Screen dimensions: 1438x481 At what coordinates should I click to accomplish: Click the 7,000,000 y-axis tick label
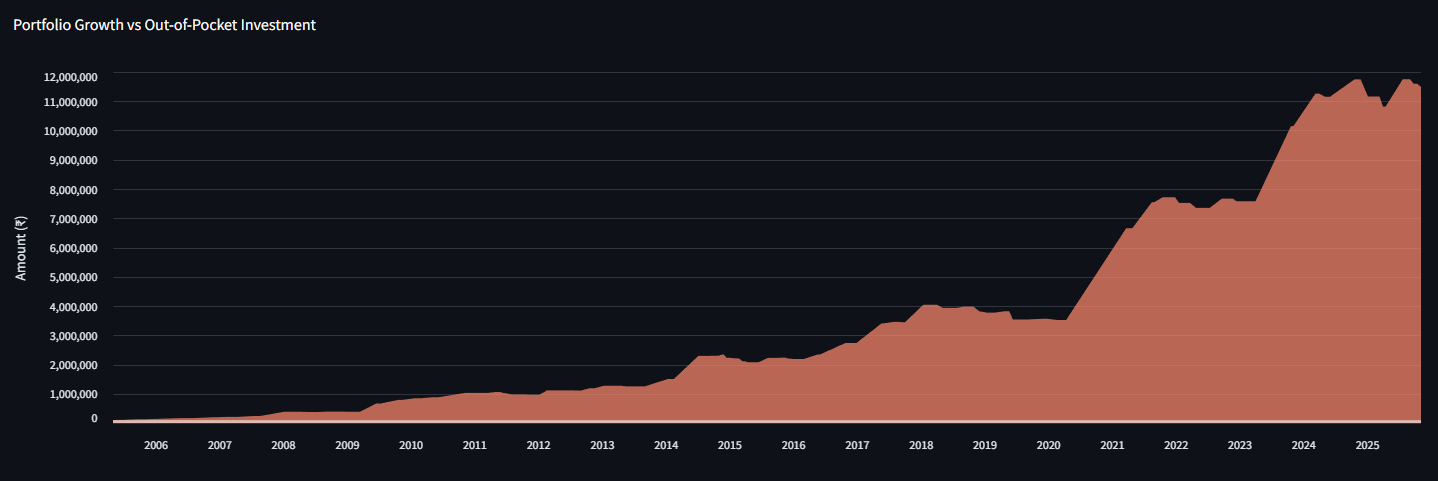[73, 219]
